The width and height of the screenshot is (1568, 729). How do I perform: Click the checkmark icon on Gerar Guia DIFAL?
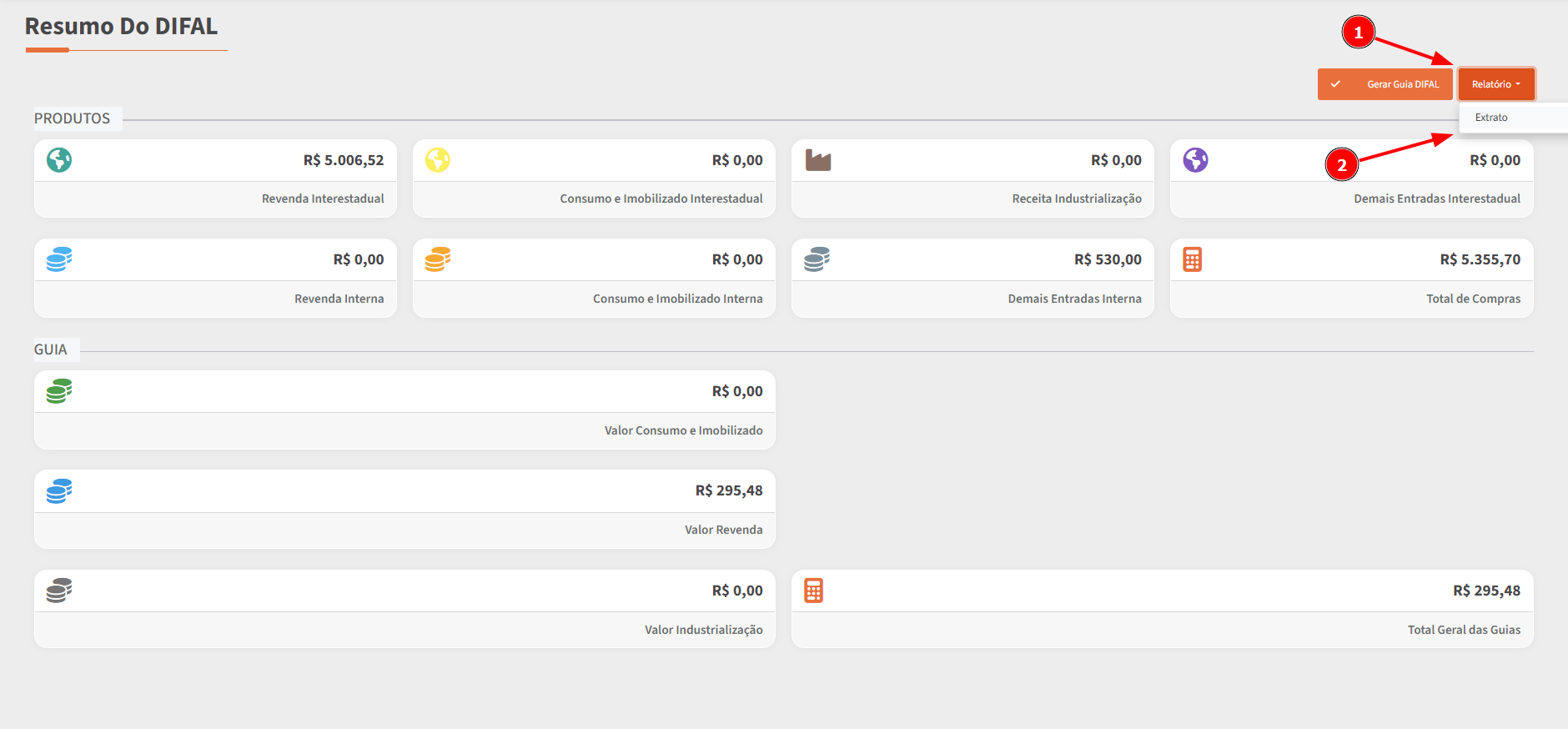(x=1335, y=84)
